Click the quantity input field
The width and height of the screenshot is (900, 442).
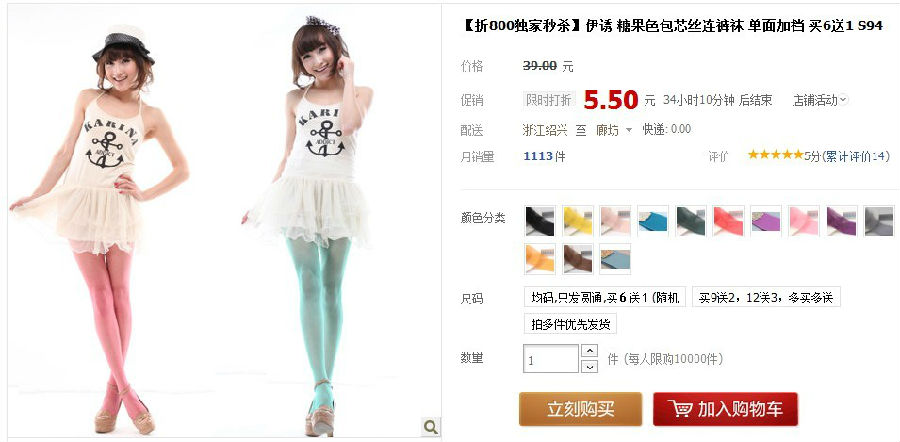551,359
